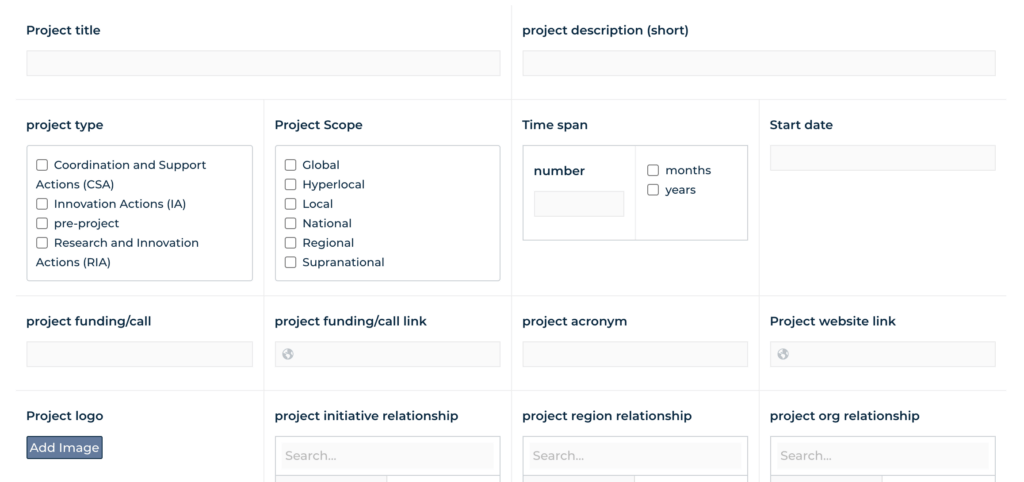Tick the Supranational checkbox
Viewport: 1024px width, 482px height.
click(x=291, y=263)
